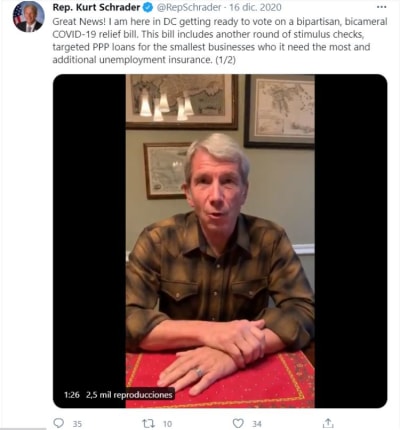Click the 1:26 video duration label
Image resolution: width=400 pixels, height=430 pixels.
coord(72,395)
